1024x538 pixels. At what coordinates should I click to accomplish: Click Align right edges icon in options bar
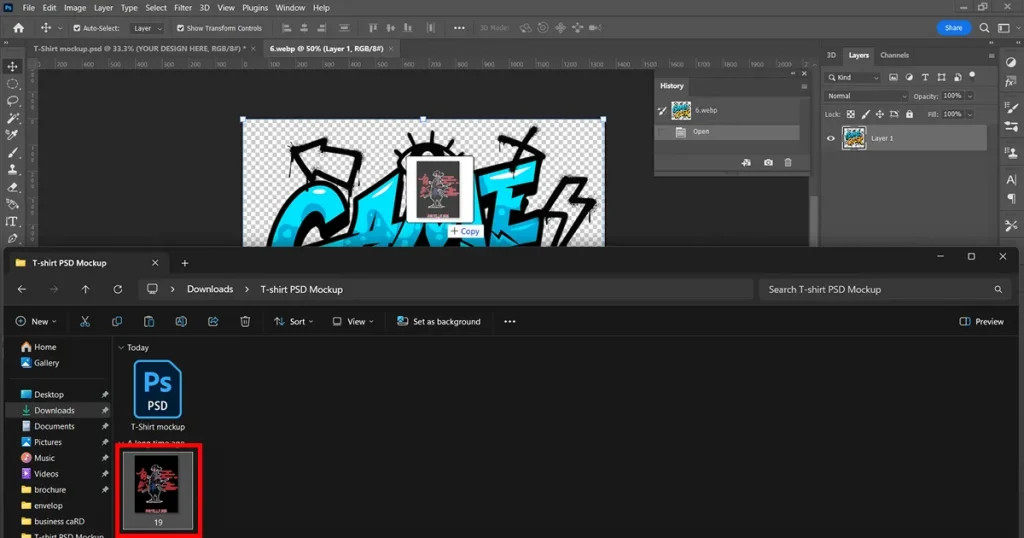[321, 28]
